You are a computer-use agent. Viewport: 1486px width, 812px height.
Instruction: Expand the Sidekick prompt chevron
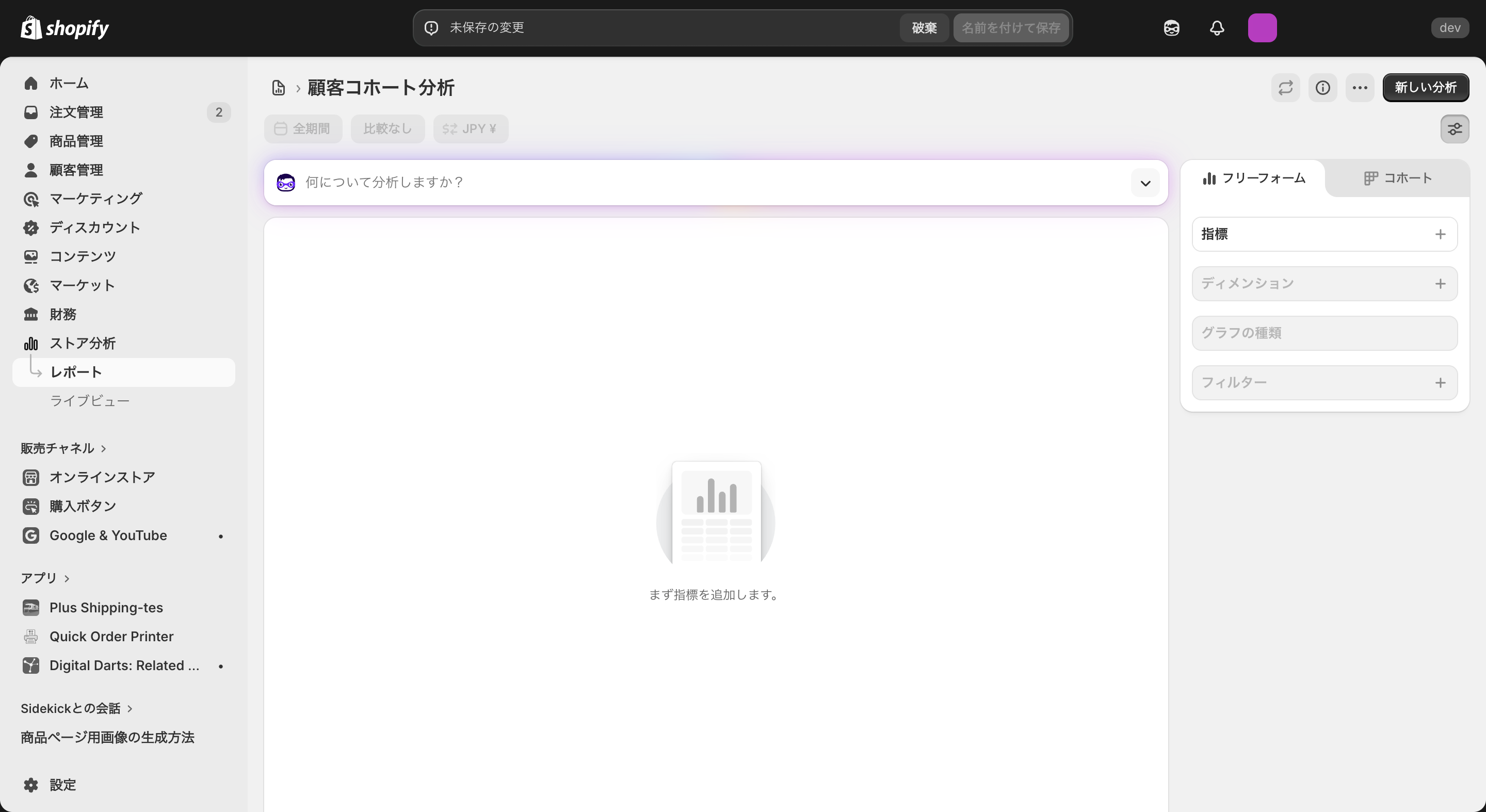tap(1145, 182)
